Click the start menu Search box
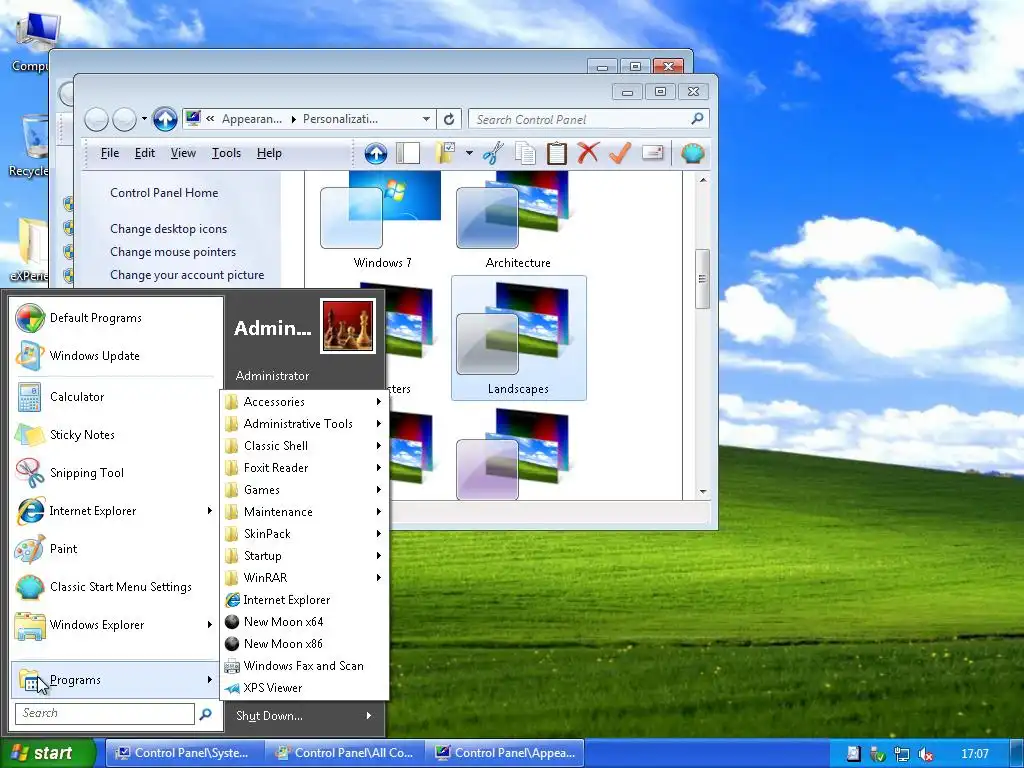The image size is (1024, 768). pos(104,714)
